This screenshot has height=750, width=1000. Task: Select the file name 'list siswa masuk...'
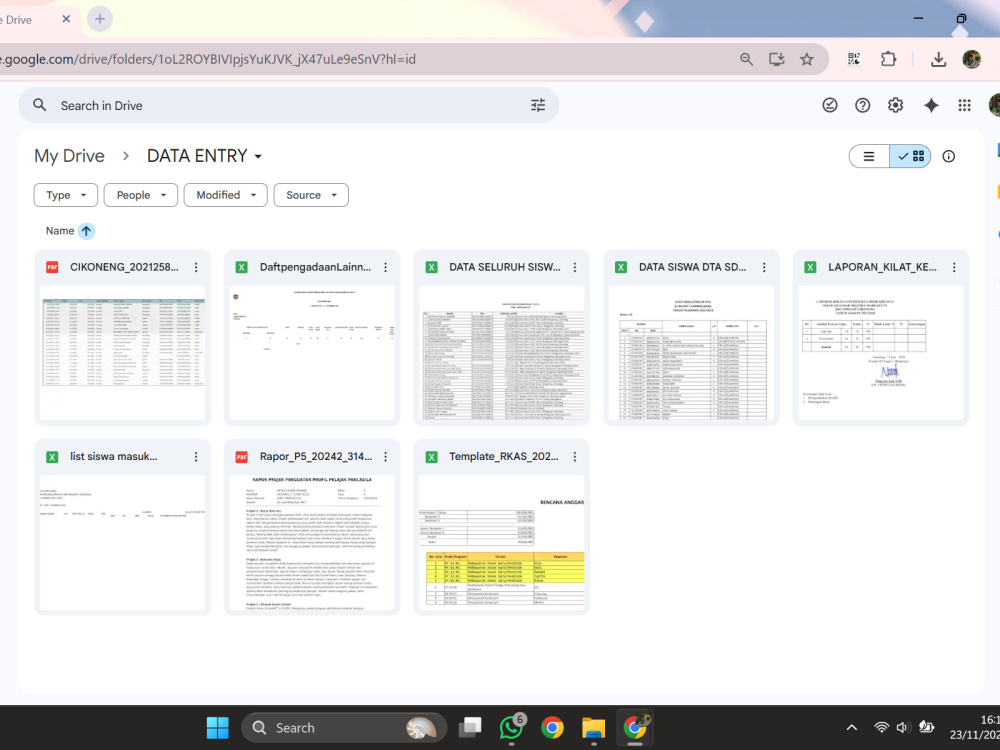(x=114, y=457)
